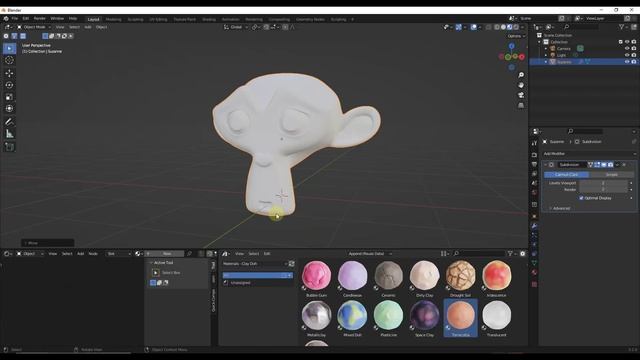Open the Render properties tab icon
640x360 pixels.
click(534, 155)
